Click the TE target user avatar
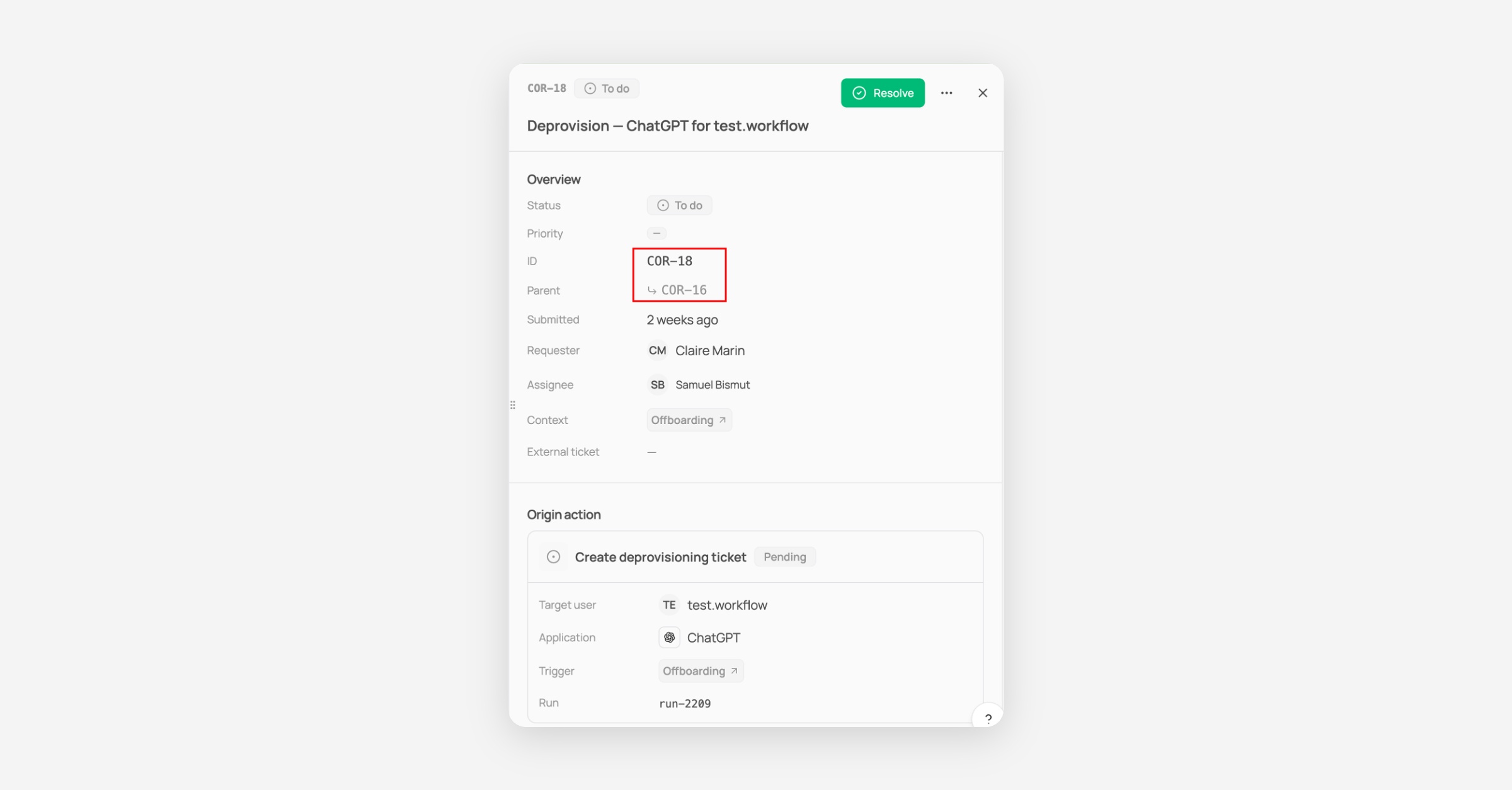1512x790 pixels. tap(669, 605)
